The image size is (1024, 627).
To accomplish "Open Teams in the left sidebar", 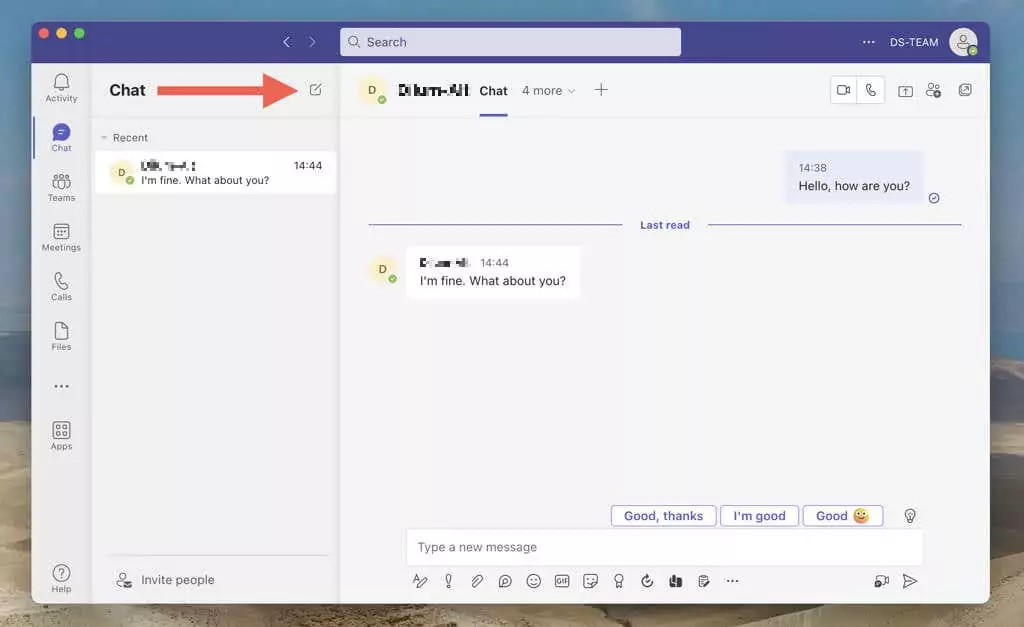I will coord(61,186).
